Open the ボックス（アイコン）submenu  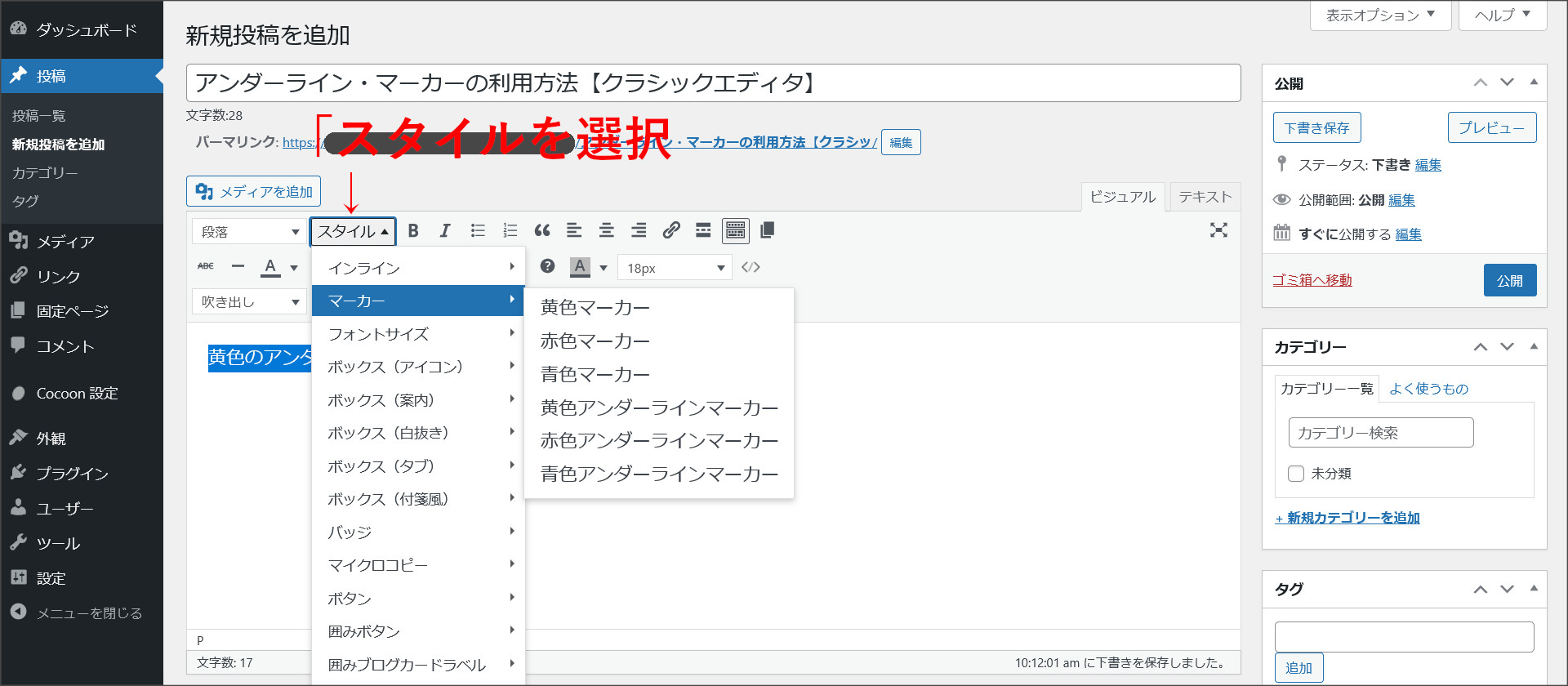point(418,367)
